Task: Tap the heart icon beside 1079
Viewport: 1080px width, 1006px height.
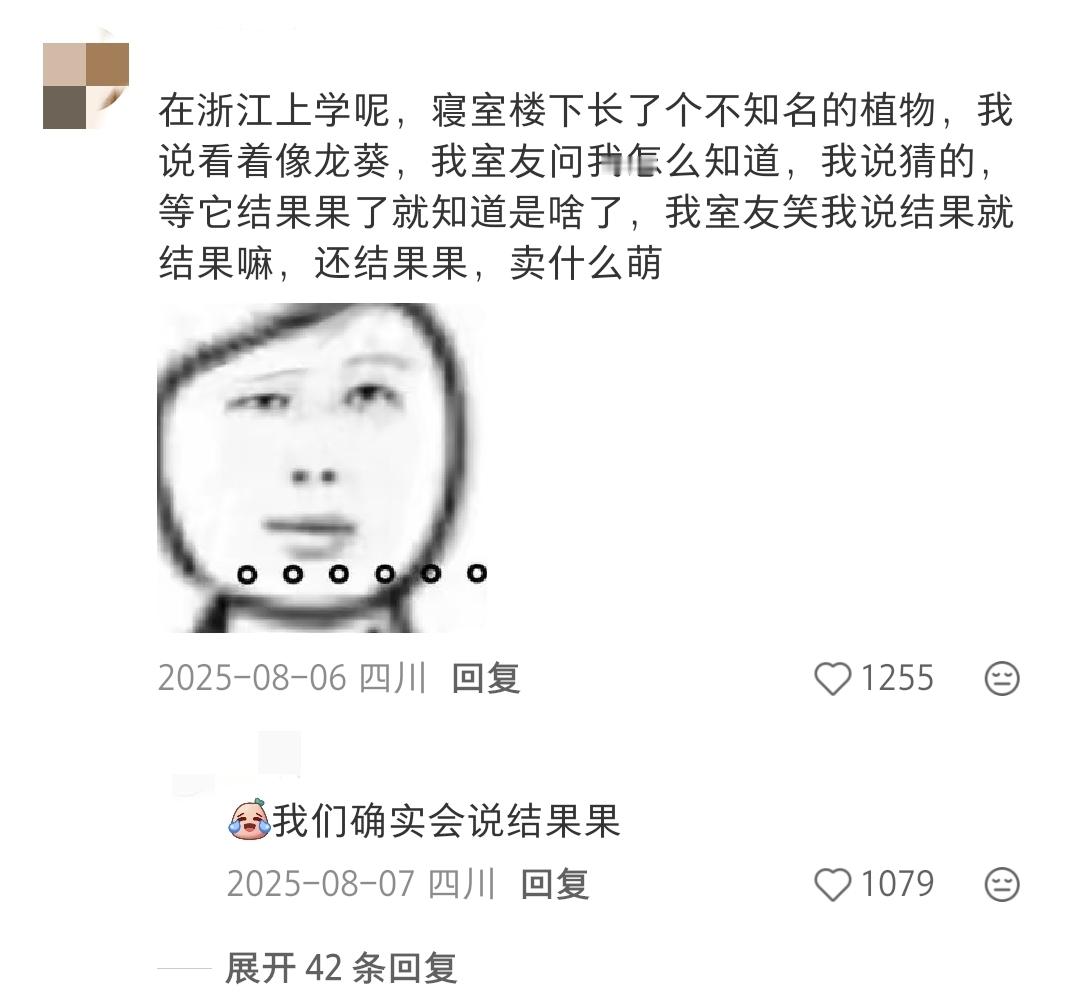Action: click(x=833, y=884)
